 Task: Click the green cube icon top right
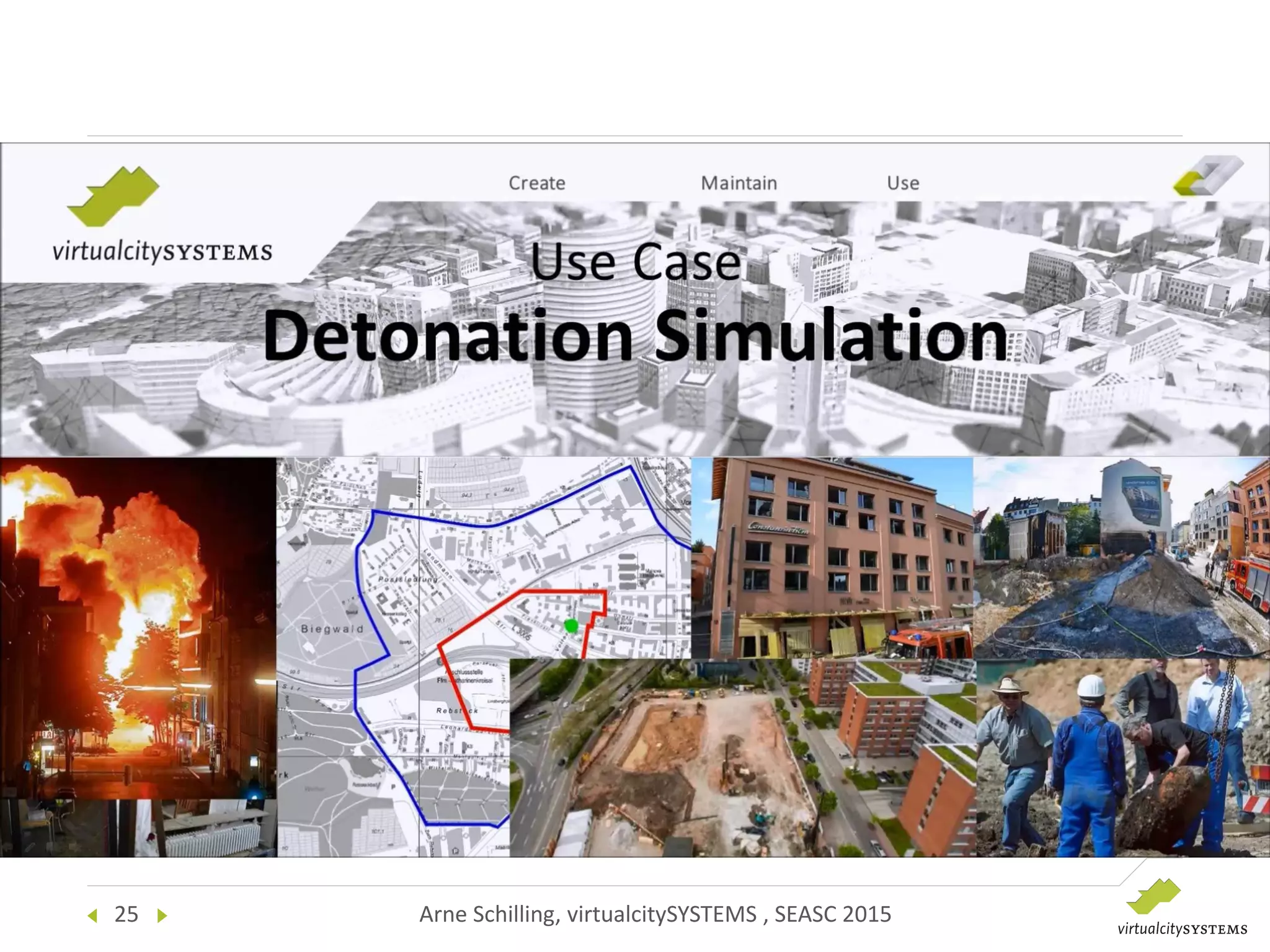[1207, 176]
